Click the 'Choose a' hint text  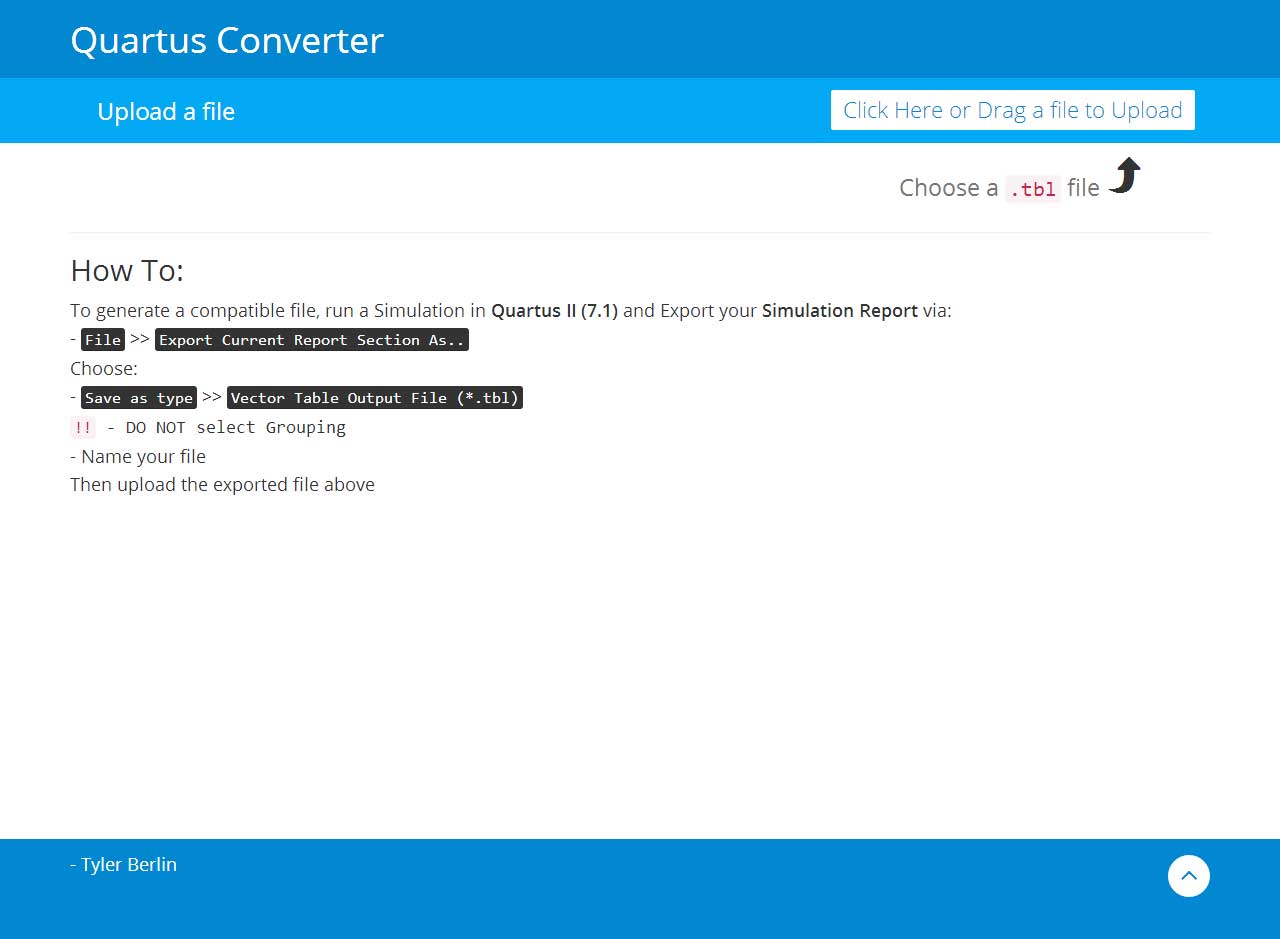(x=948, y=188)
